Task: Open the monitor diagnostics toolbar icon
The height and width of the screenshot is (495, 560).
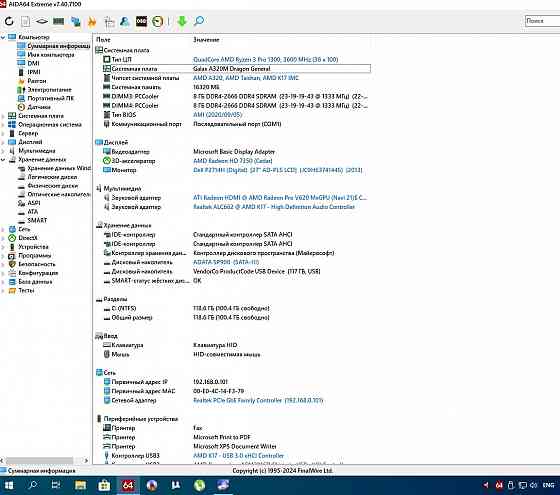Action: (76, 21)
